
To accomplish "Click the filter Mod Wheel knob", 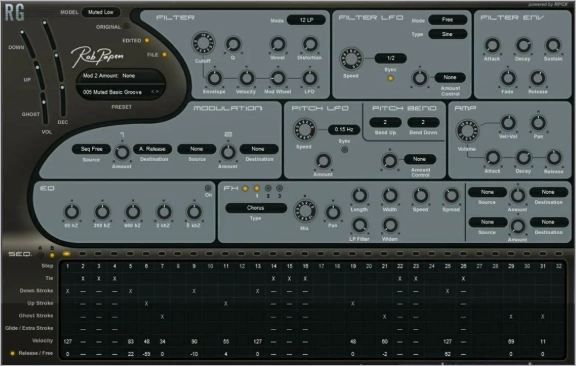I will coord(278,78).
